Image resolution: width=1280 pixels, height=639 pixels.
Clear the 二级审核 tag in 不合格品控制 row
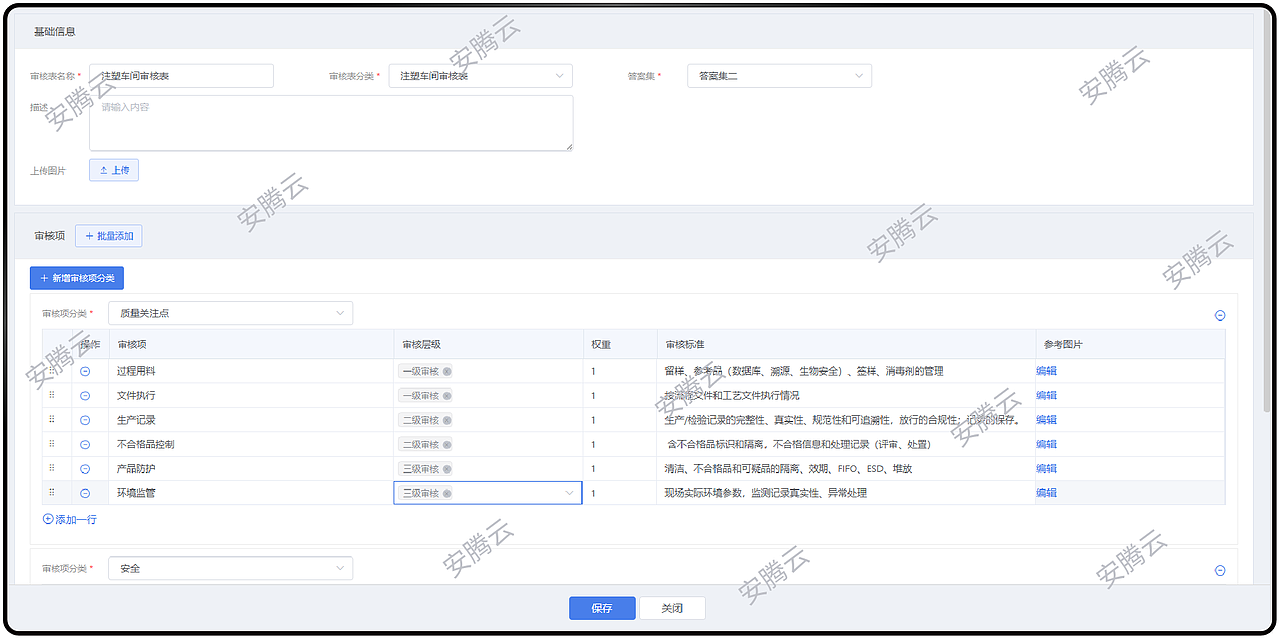[x=447, y=444]
